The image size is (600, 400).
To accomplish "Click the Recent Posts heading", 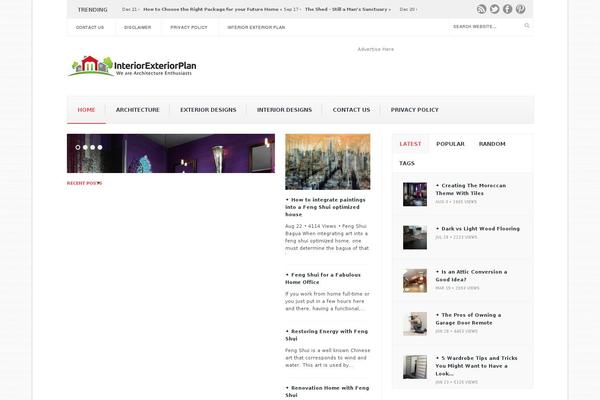I will [x=84, y=183].
